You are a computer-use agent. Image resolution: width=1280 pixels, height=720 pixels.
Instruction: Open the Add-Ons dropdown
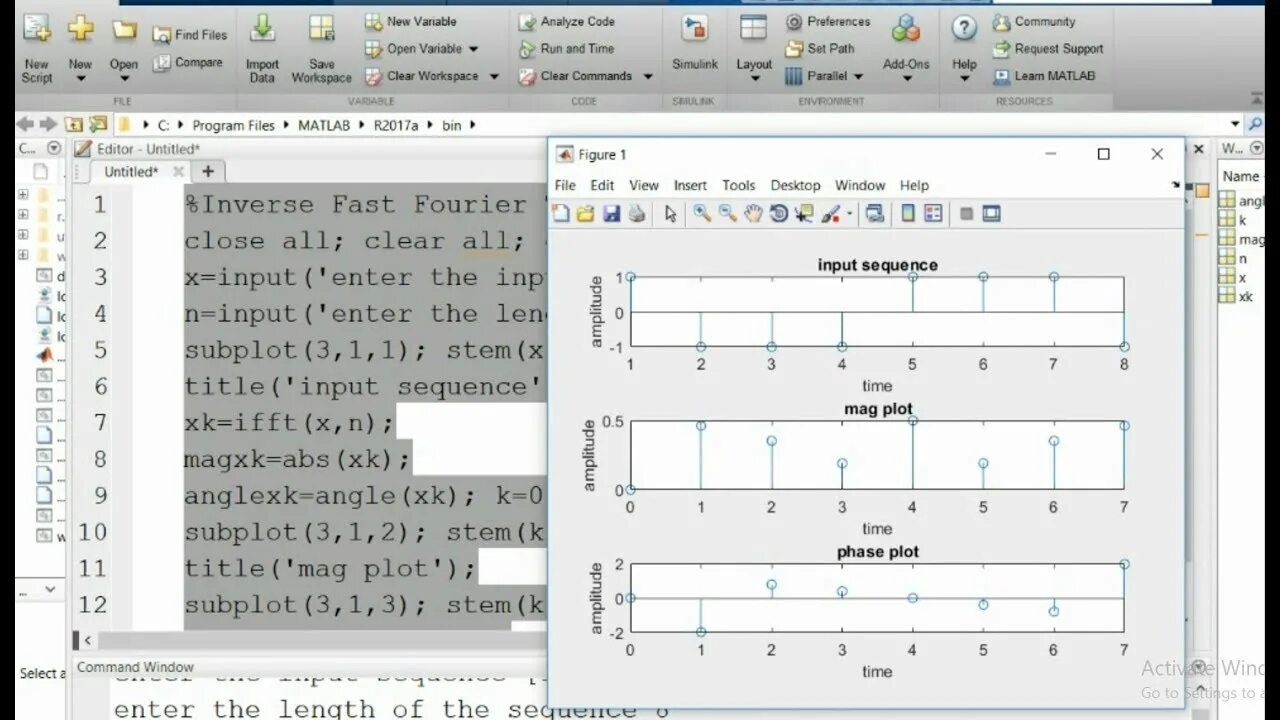(x=906, y=78)
